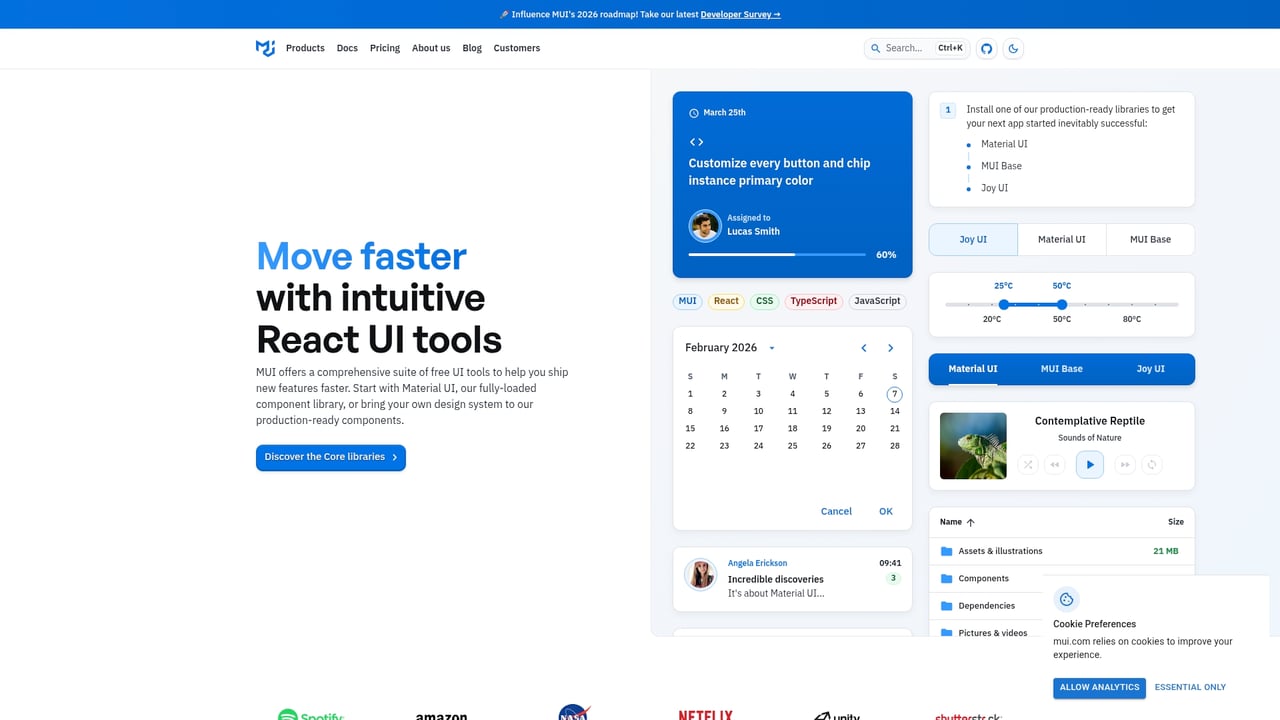Open the Developer Survey link
The width and height of the screenshot is (1280, 720).
tap(737, 14)
